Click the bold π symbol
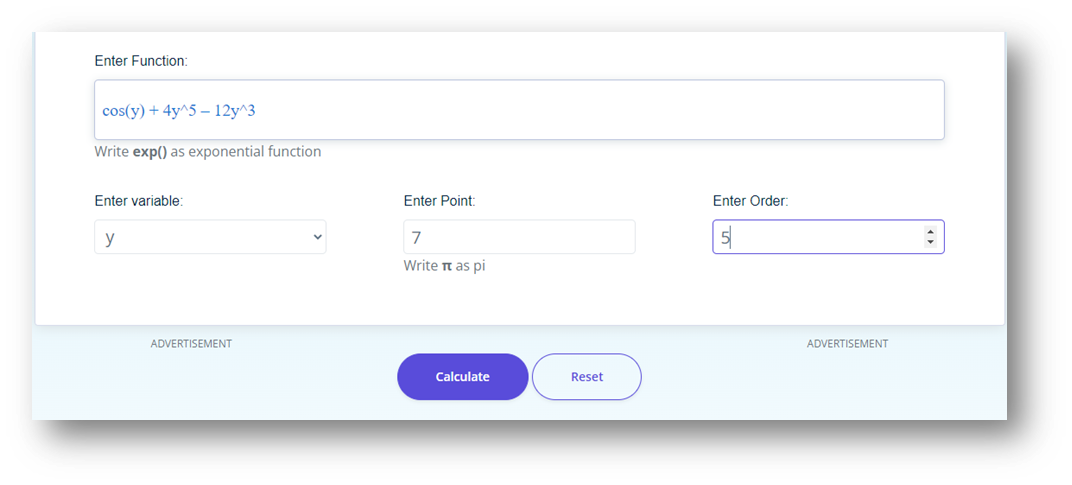 (447, 267)
